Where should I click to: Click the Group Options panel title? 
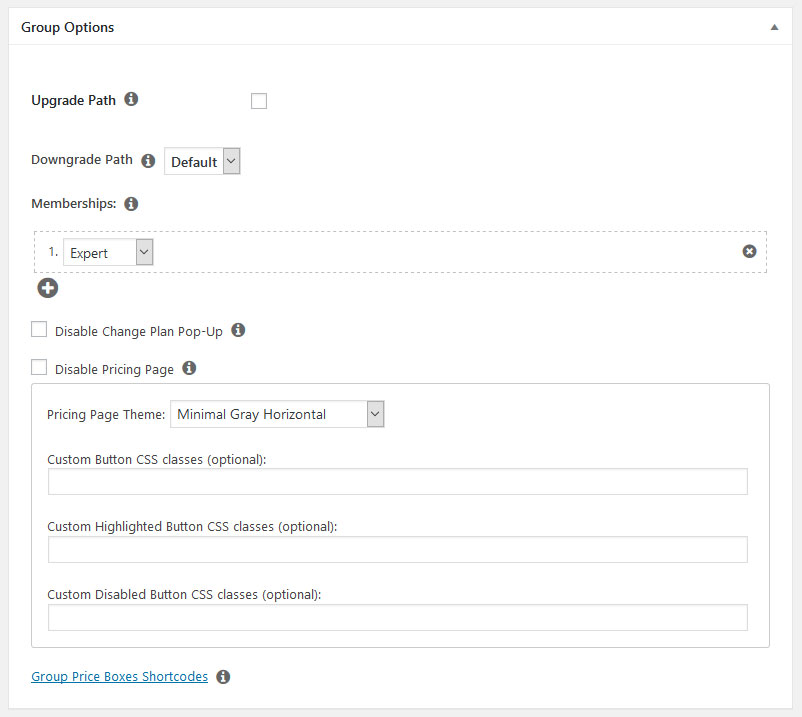click(x=68, y=28)
